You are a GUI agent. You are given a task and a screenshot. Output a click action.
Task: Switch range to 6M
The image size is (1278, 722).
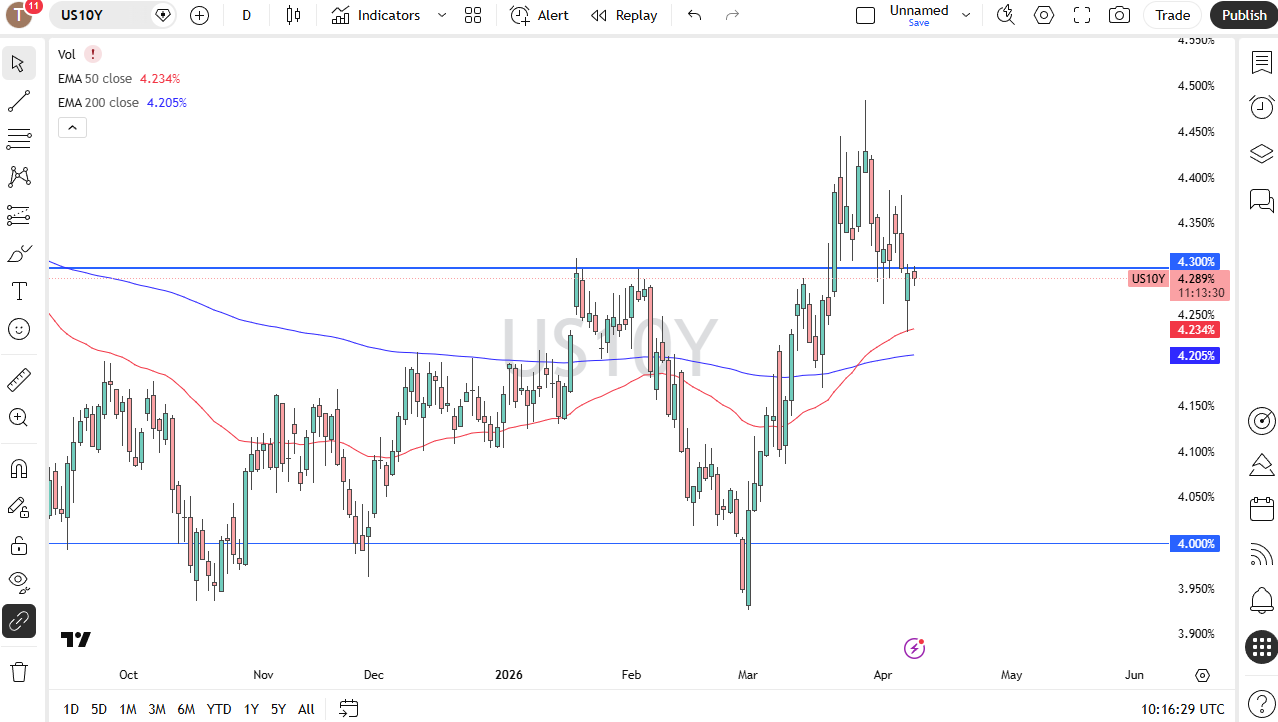[x=186, y=709]
